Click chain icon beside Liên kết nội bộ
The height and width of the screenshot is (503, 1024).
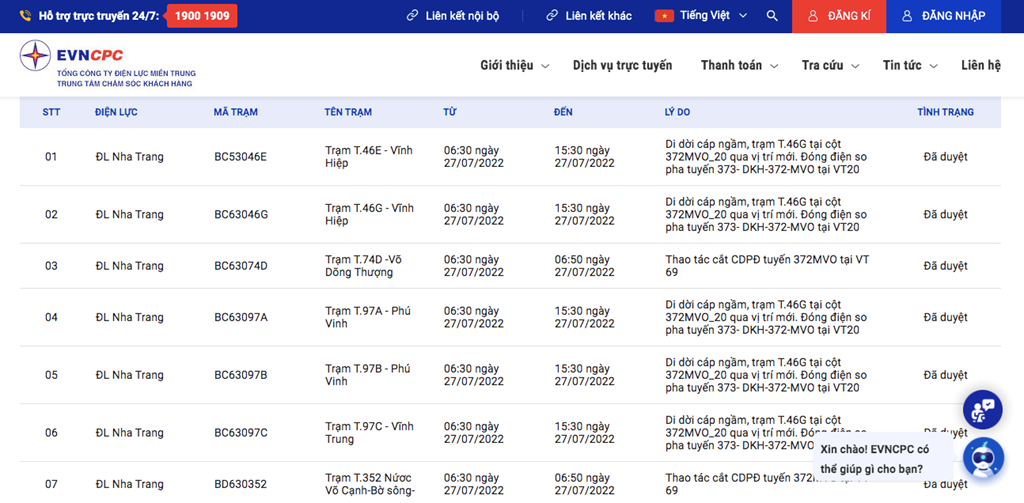point(412,16)
